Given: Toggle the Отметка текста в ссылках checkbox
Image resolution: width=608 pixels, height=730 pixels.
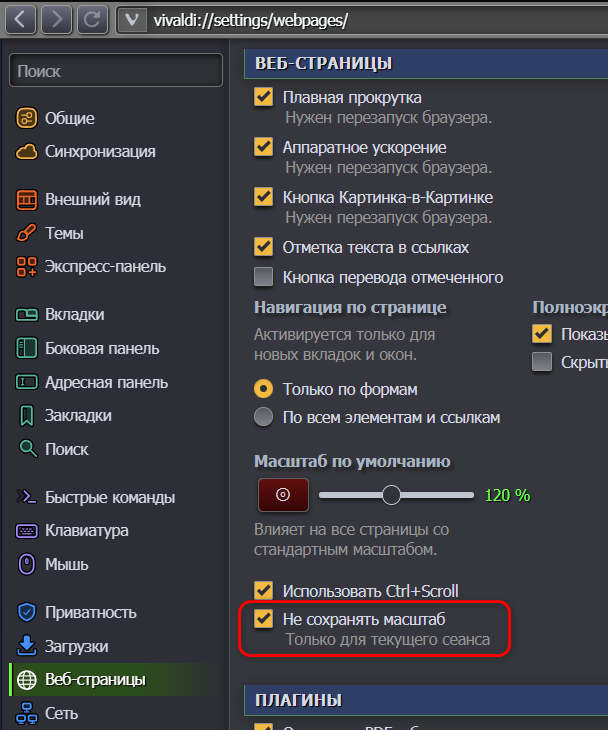Looking at the screenshot, I should point(263,247).
